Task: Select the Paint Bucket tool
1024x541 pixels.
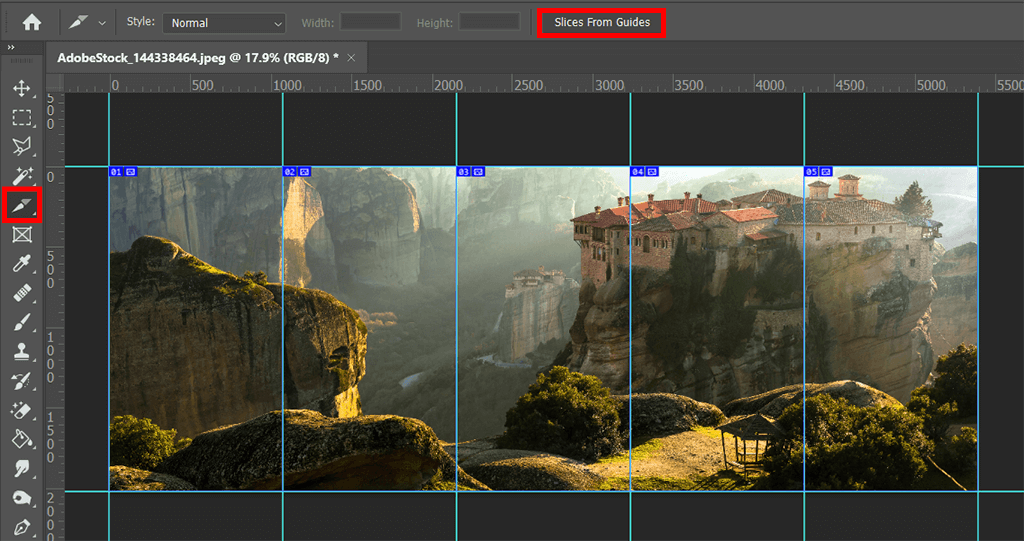Action: point(22,439)
